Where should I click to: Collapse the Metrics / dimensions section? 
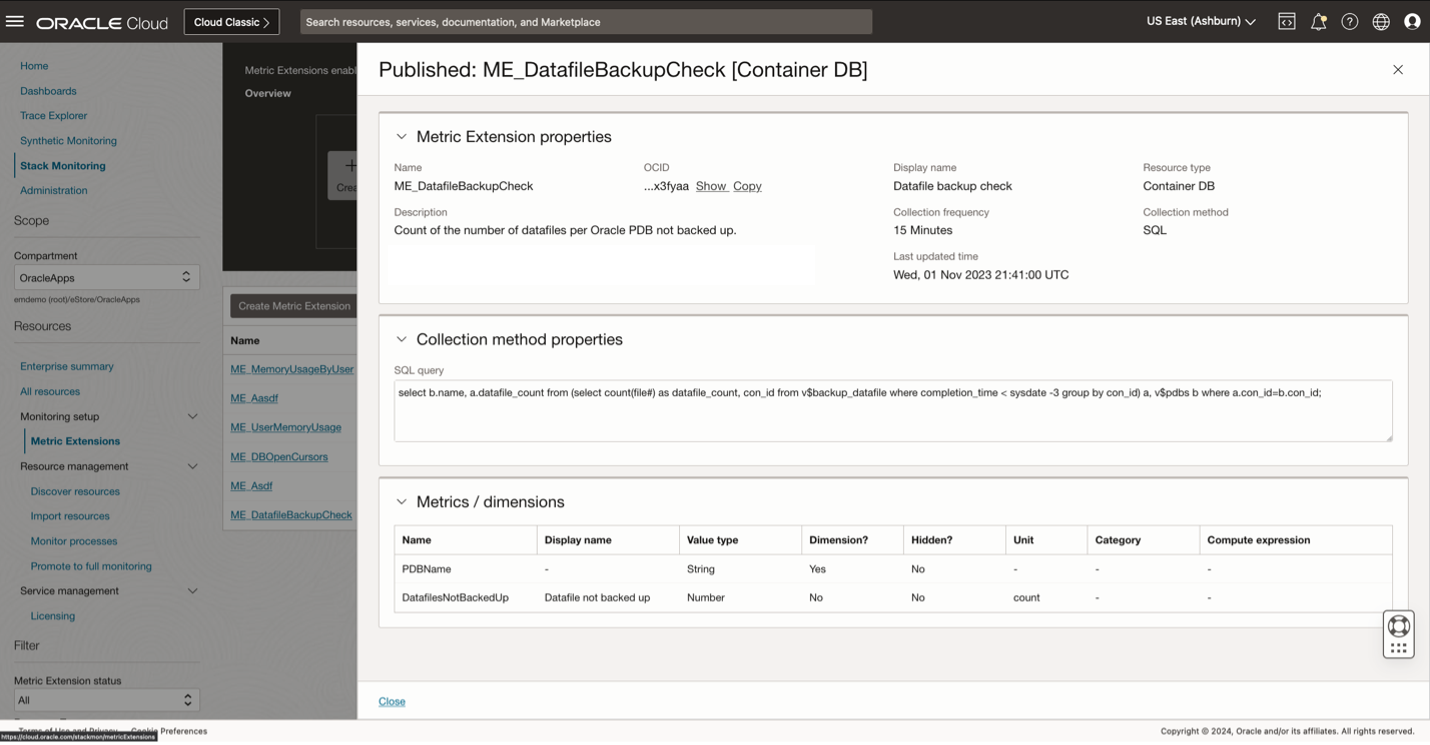(x=401, y=502)
